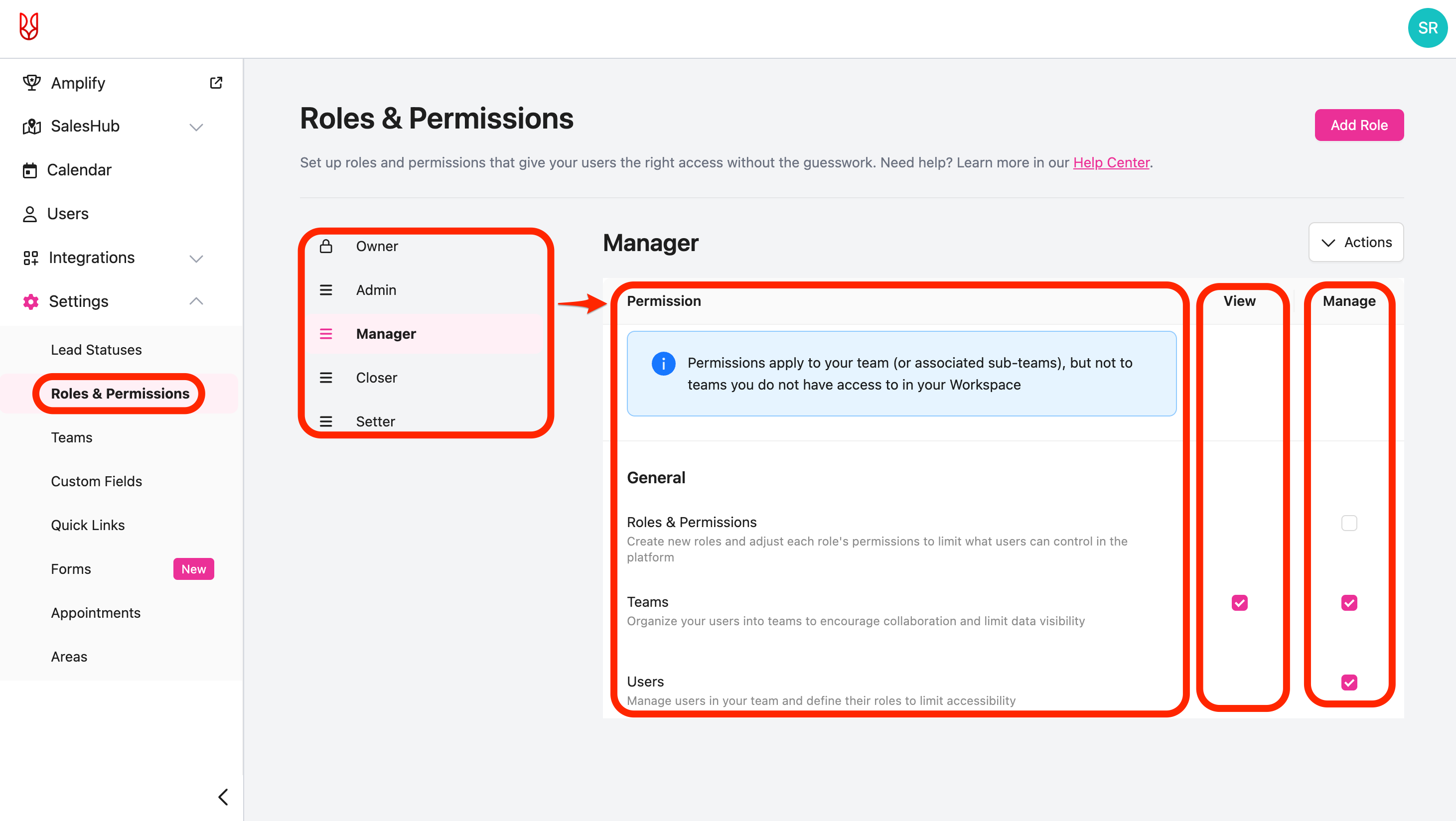Viewport: 1456px width, 821px height.
Task: Select the Closer role
Action: point(376,378)
